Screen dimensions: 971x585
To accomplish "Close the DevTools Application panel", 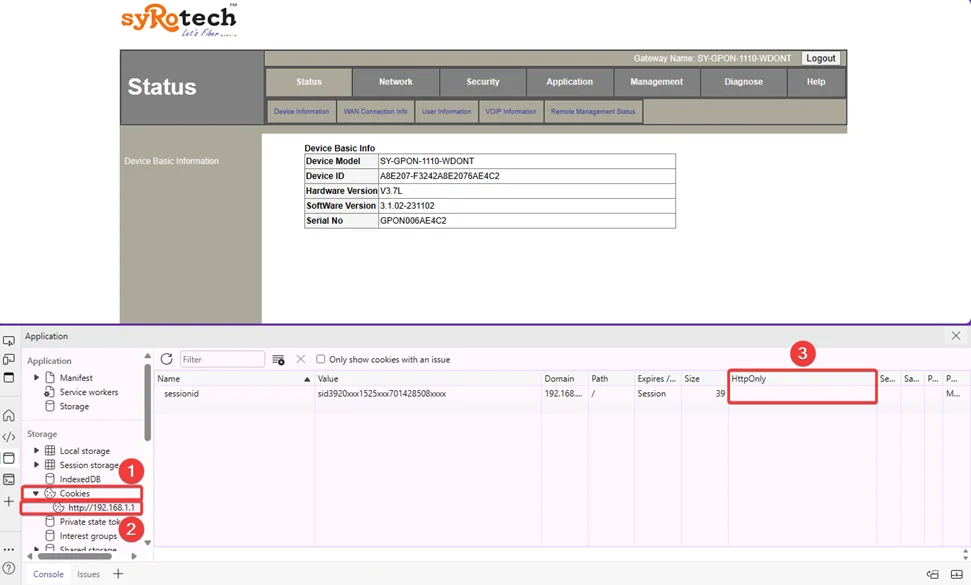I will pos(956,336).
